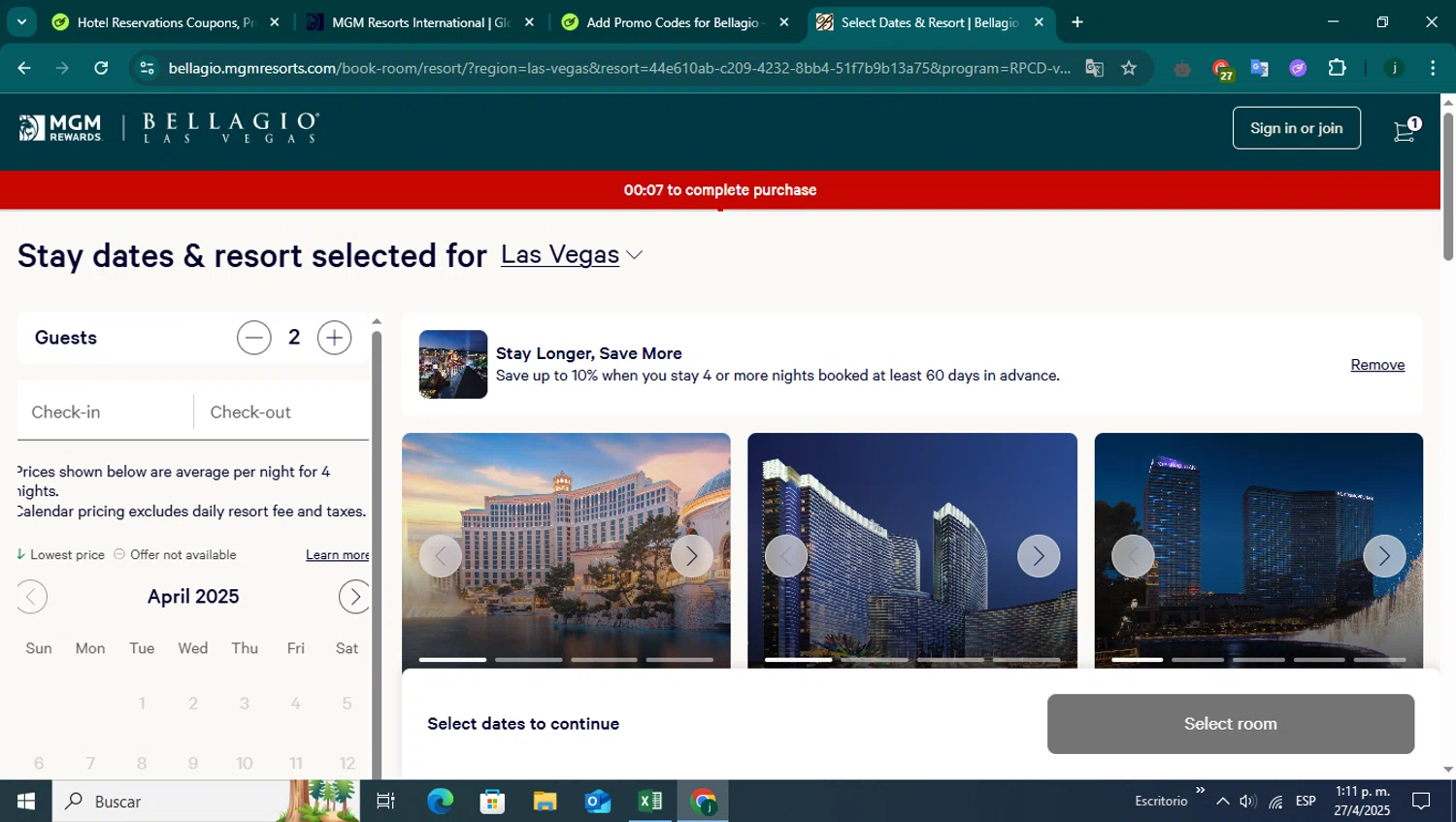Click the 00:07 to complete purchase banner
The image size is (1456, 822).
720,190
